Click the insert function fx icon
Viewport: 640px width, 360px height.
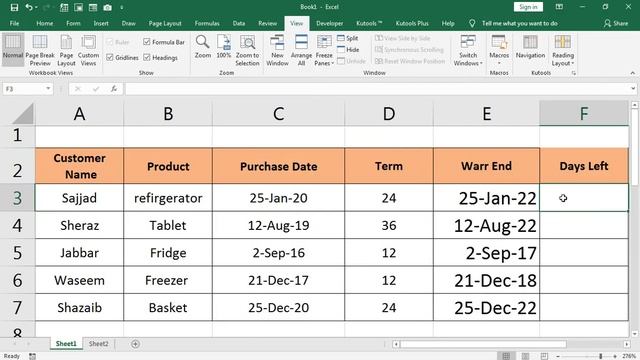pyautogui.click(x=114, y=89)
